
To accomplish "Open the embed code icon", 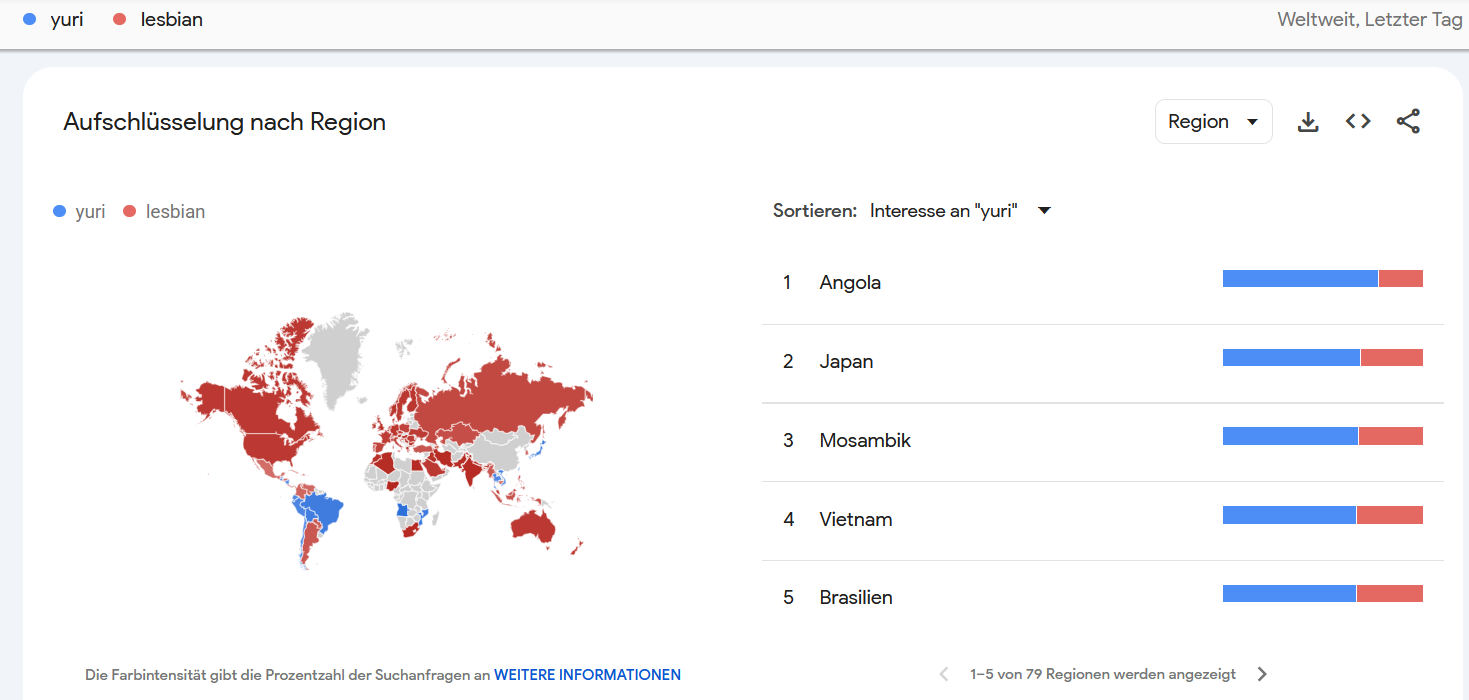I will pos(1358,122).
